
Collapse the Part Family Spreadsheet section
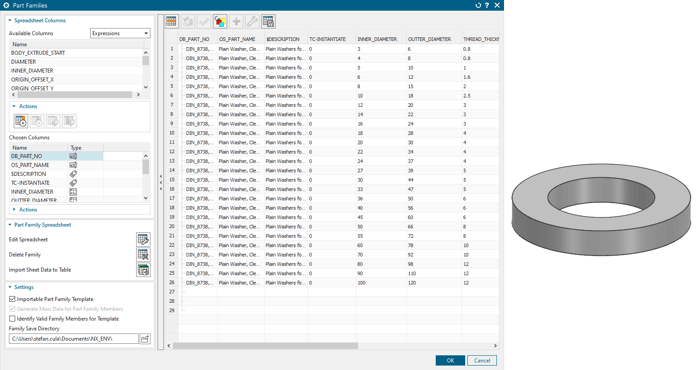click(10, 225)
